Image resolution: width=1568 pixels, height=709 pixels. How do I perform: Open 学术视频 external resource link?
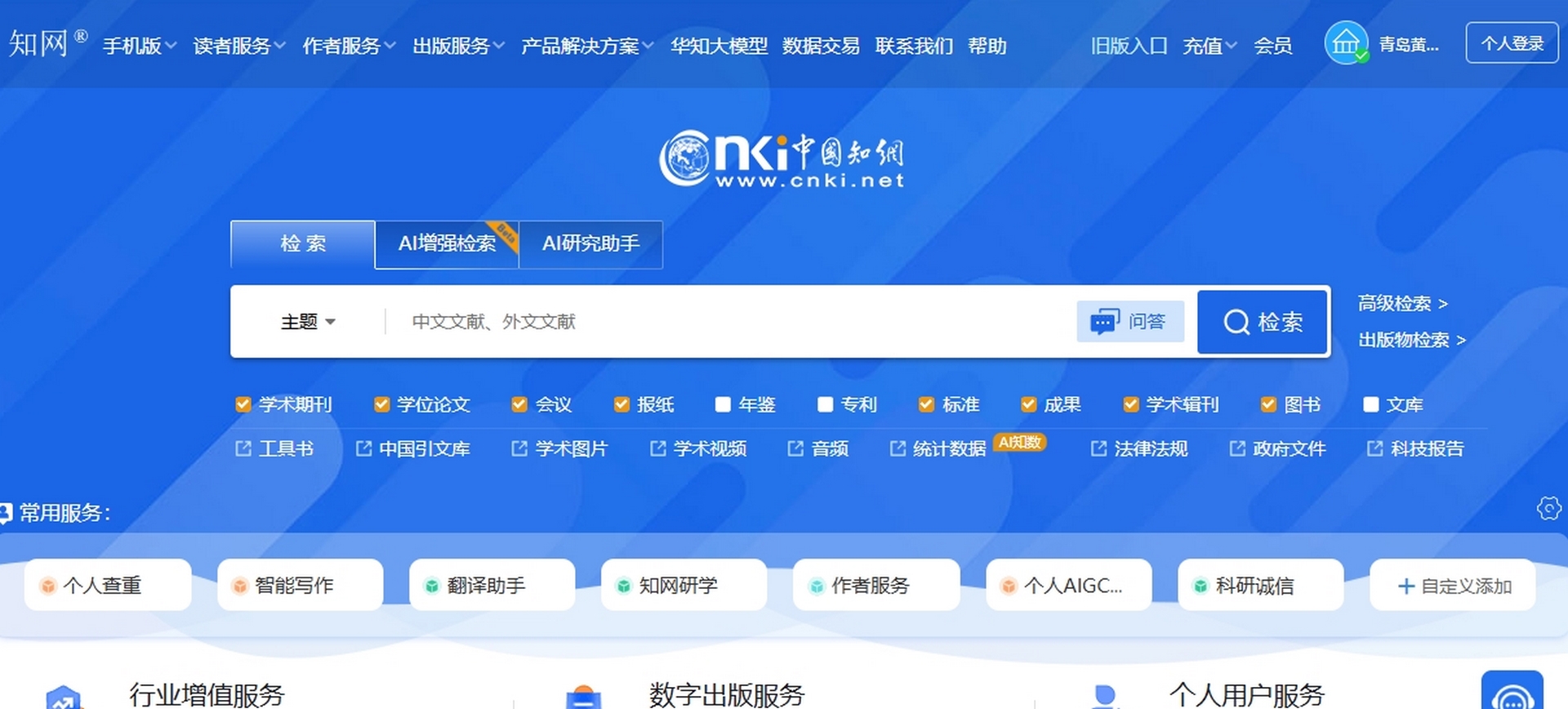coord(699,448)
